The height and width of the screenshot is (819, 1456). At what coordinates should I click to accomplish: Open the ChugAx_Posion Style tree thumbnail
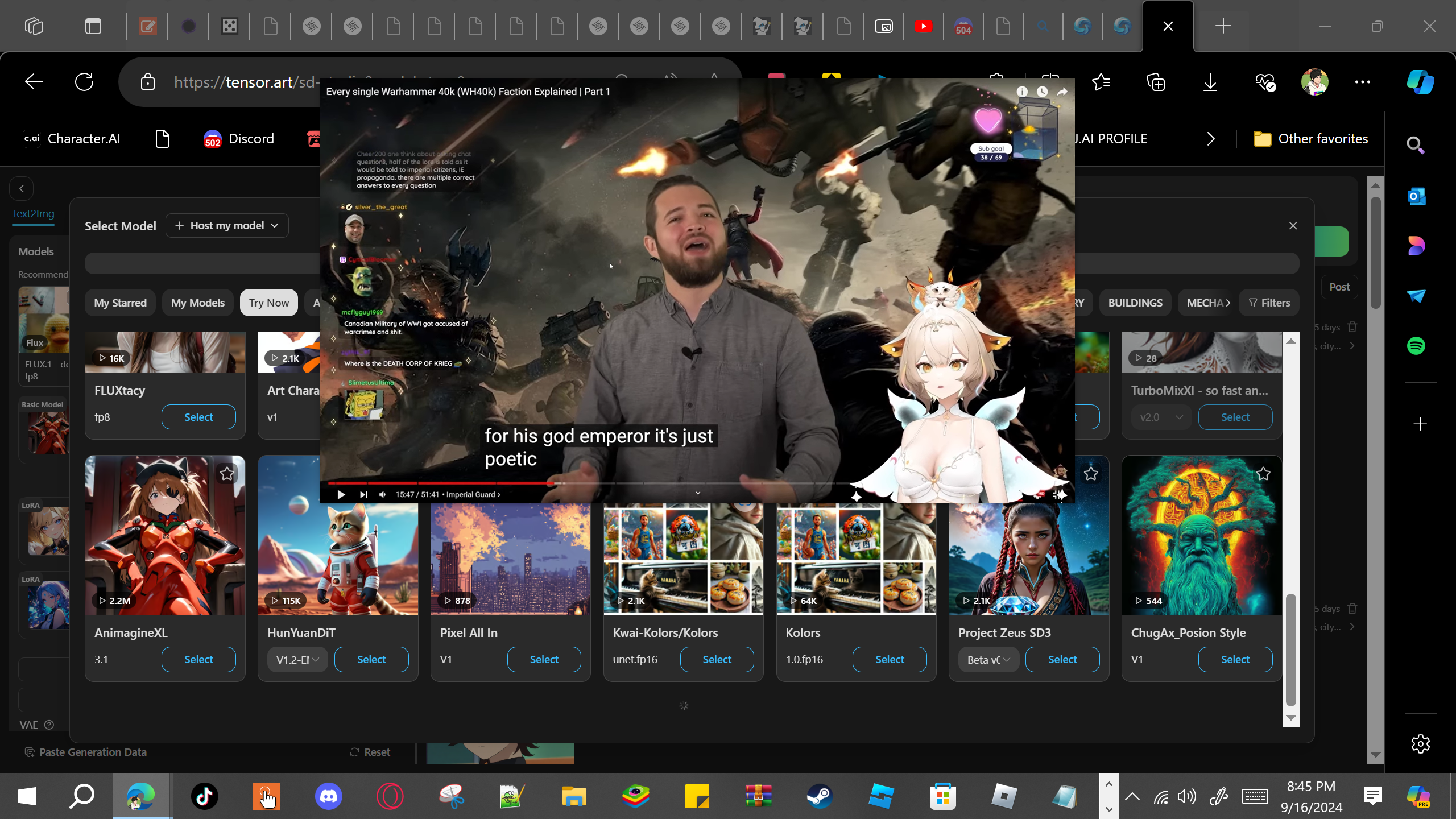click(x=1201, y=535)
